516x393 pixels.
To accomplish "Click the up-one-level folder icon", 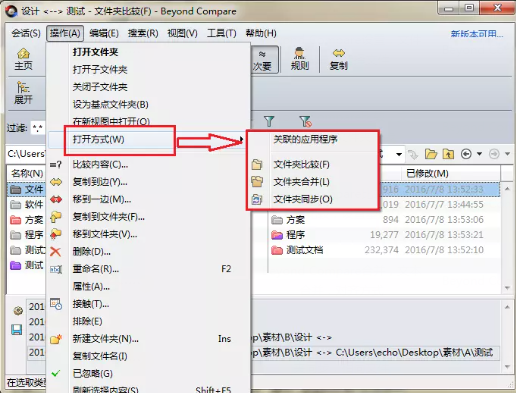I will (x=448, y=154).
